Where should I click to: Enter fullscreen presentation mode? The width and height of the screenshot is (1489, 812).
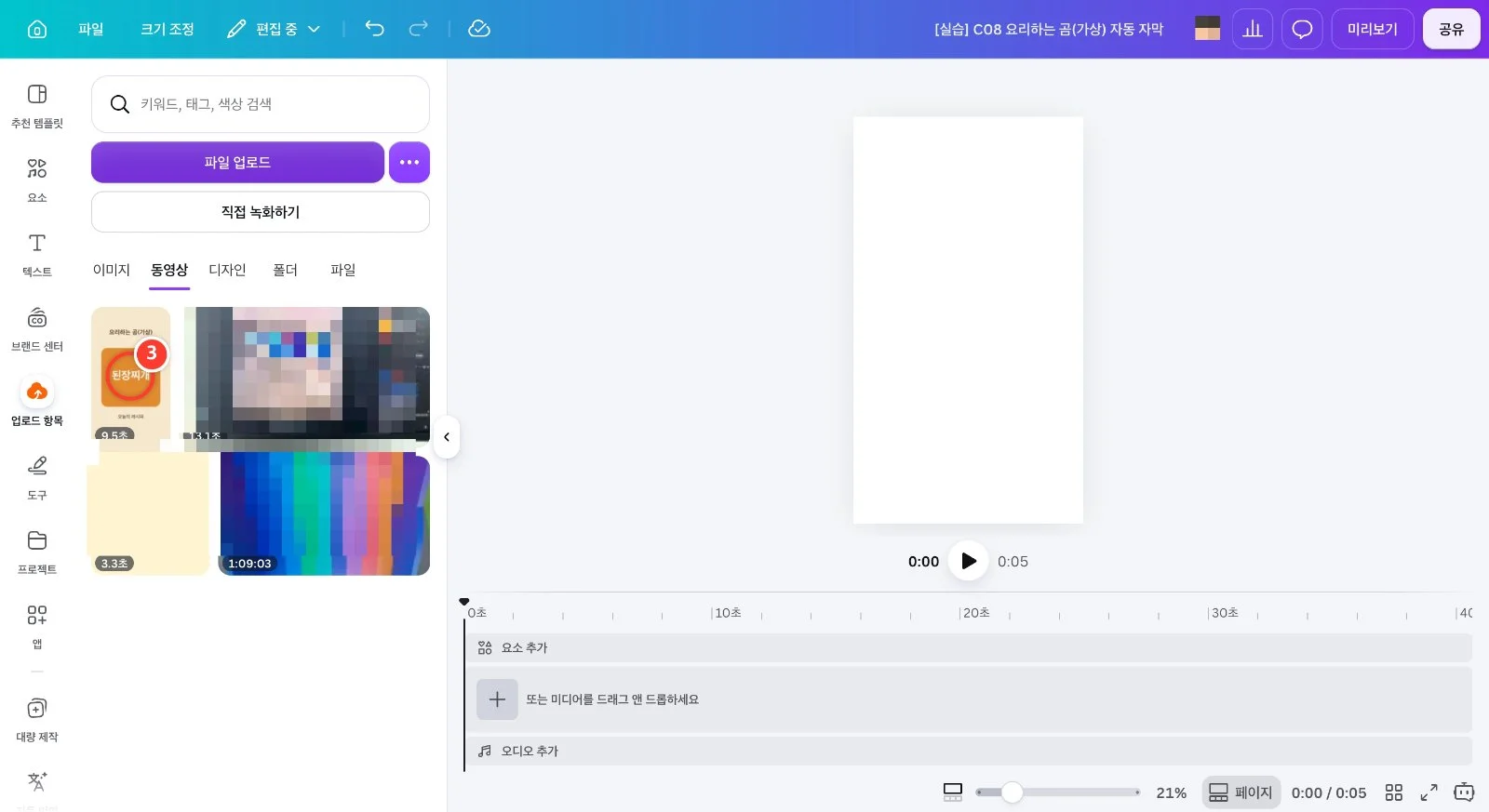pos(1429,792)
